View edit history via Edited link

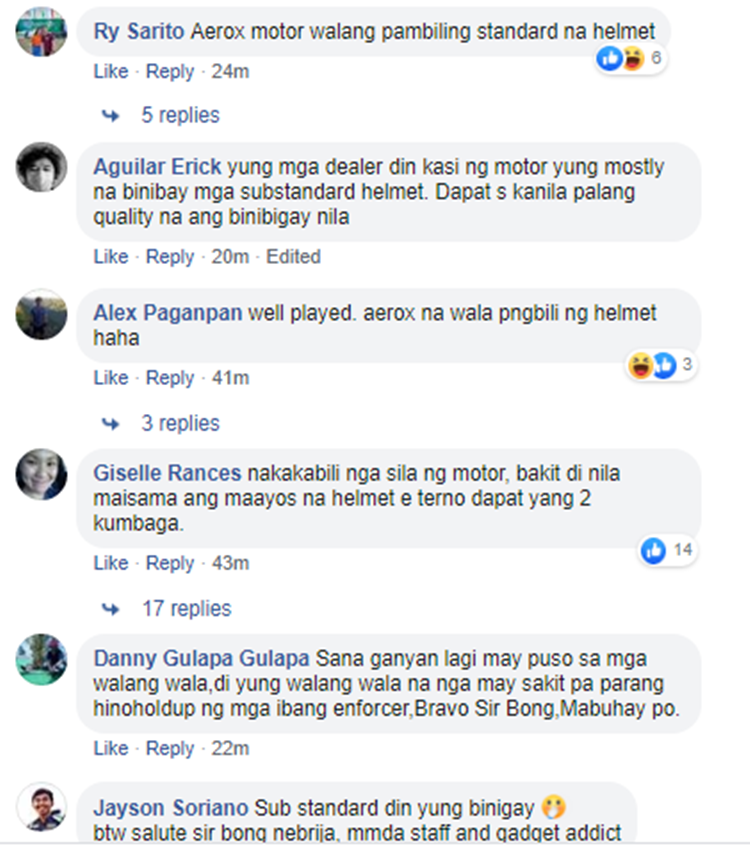tap(293, 256)
